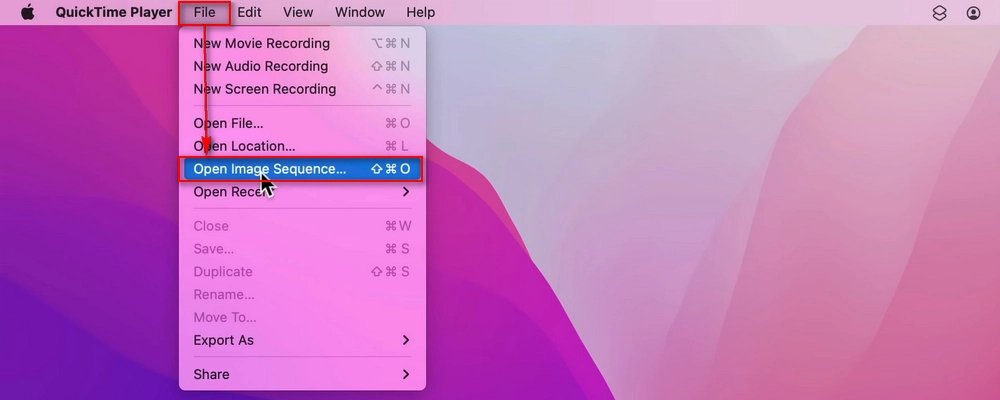
Task: Expand the Share submenu
Action: [302, 374]
